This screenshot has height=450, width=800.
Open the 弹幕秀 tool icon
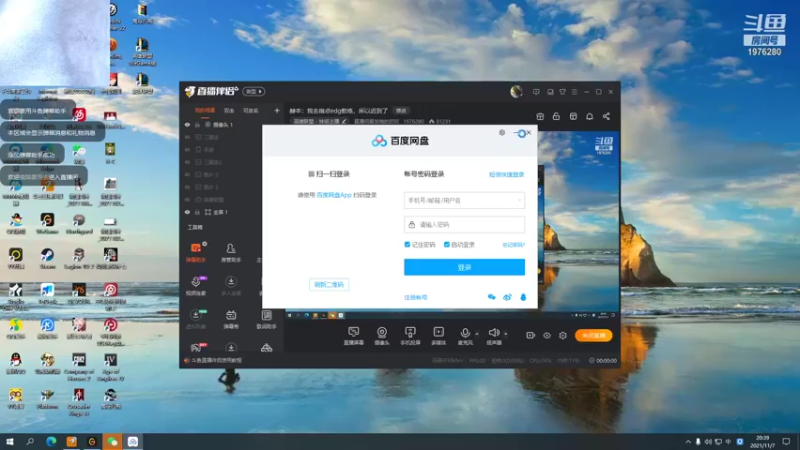click(231, 319)
